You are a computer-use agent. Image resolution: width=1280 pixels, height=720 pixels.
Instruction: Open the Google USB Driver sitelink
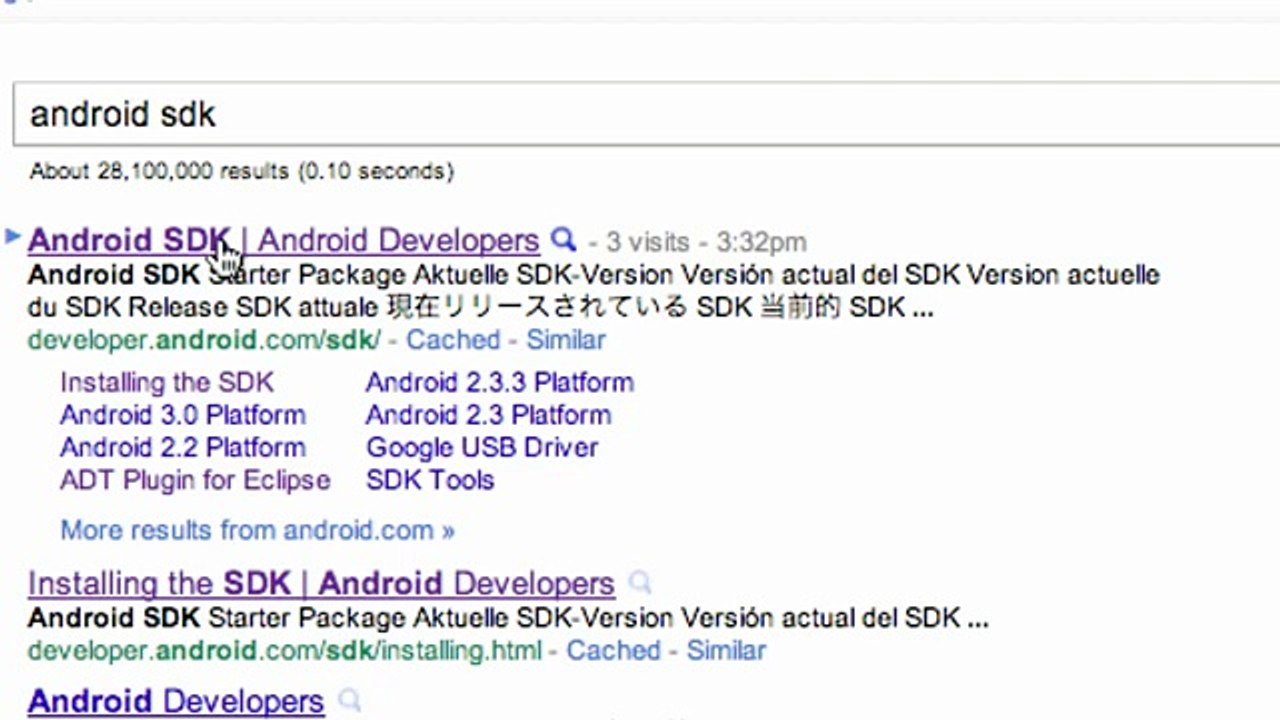482,448
